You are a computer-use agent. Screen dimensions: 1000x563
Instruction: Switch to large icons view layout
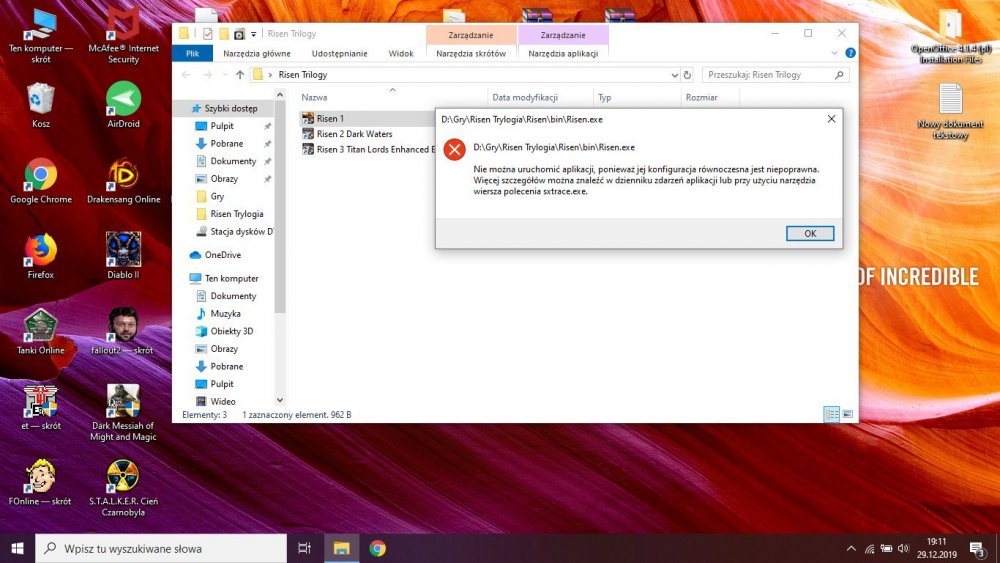(x=848, y=414)
